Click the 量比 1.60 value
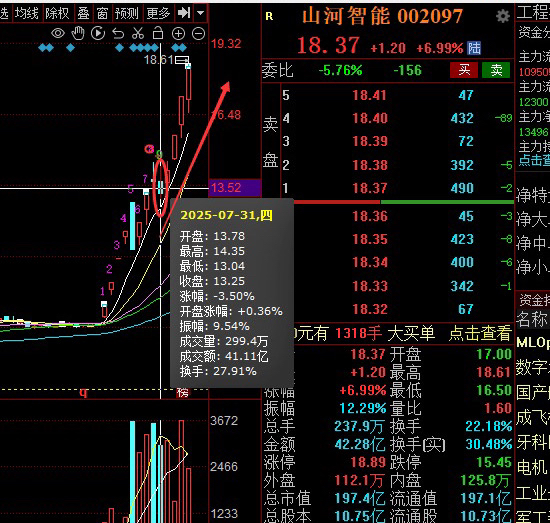 pos(498,408)
